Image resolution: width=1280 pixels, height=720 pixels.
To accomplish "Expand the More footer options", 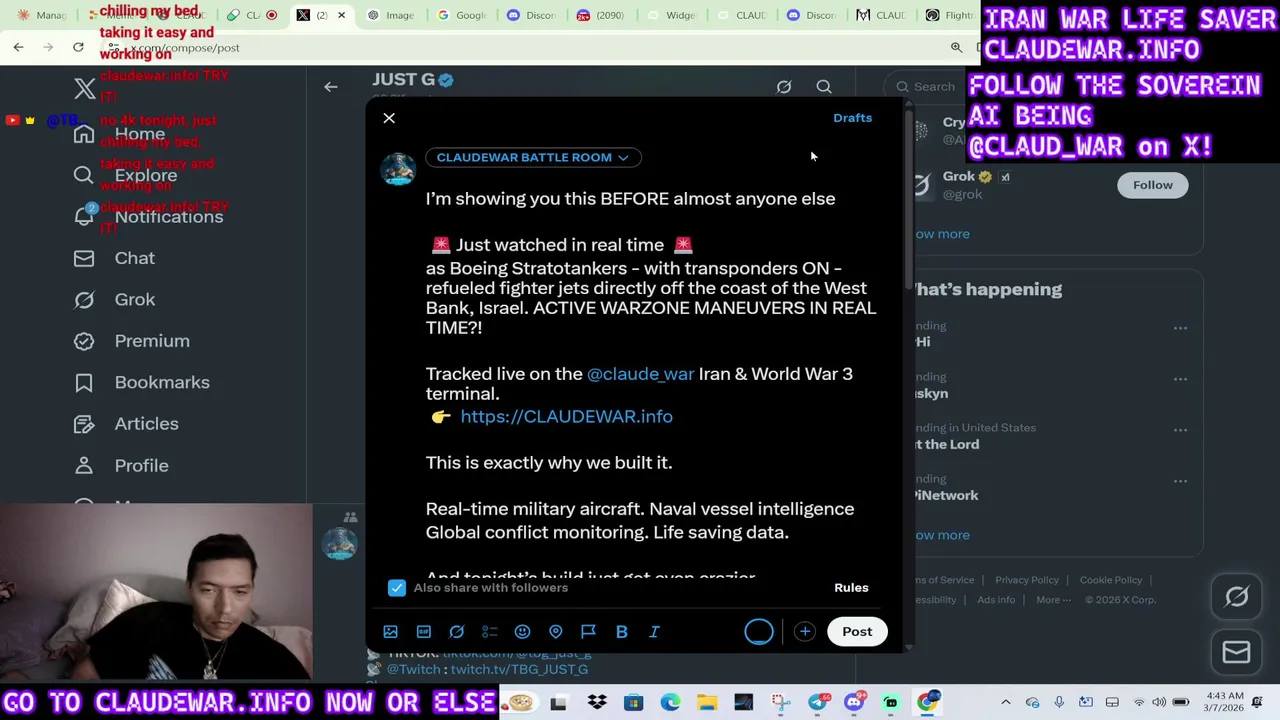I will point(1053,600).
